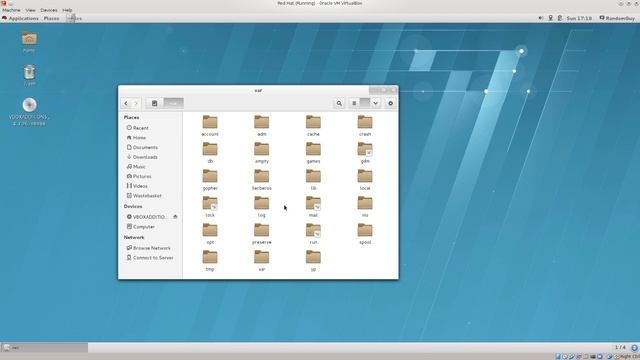Select the log folder
Screen dimensions: 640x360
(262, 207)
